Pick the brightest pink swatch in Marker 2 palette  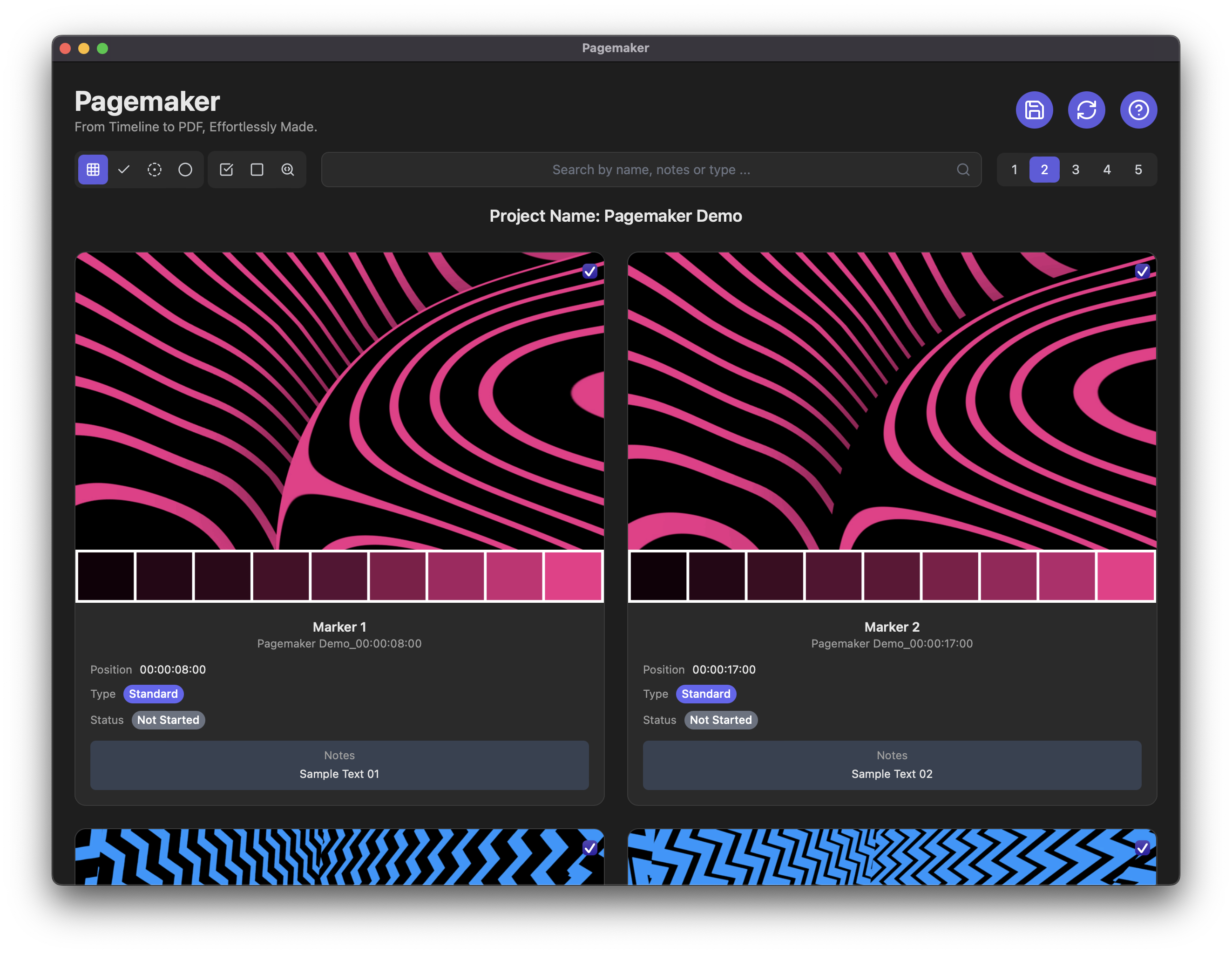[1125, 576]
